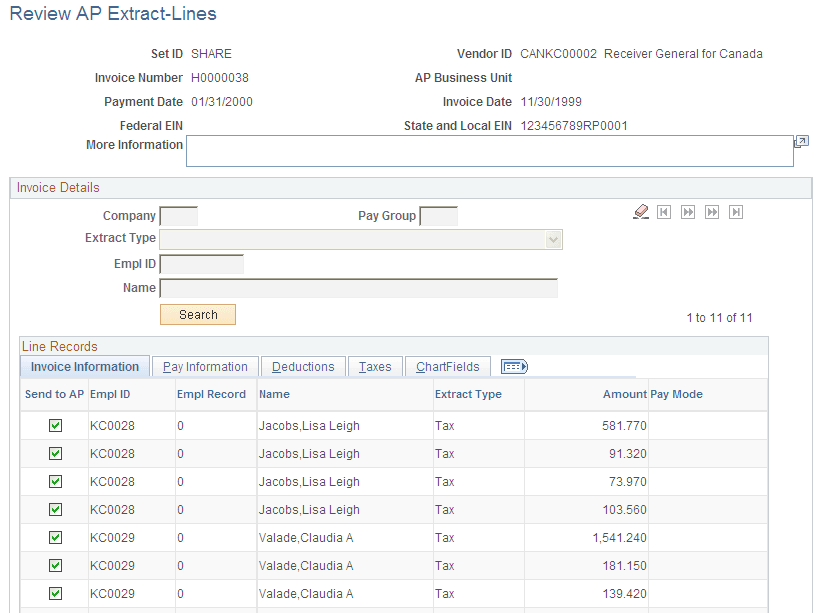Screen dimensions: 827x613
Task: Switch to the Taxes tab
Action: [x=376, y=367]
